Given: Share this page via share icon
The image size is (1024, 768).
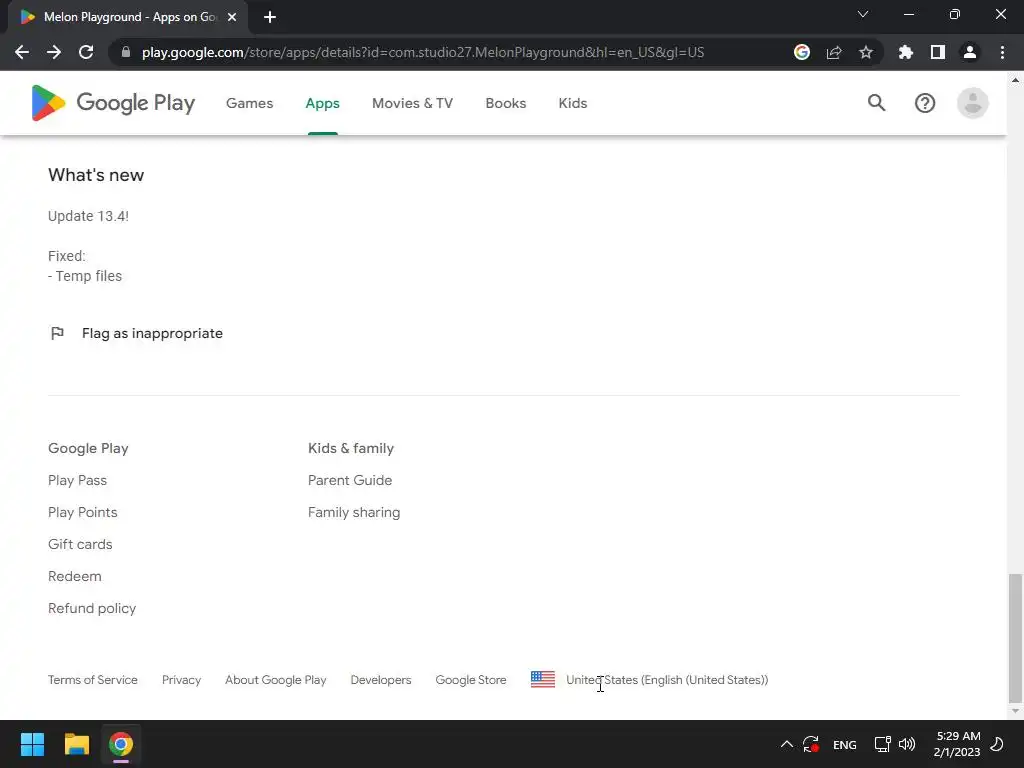Looking at the screenshot, I should 834,52.
